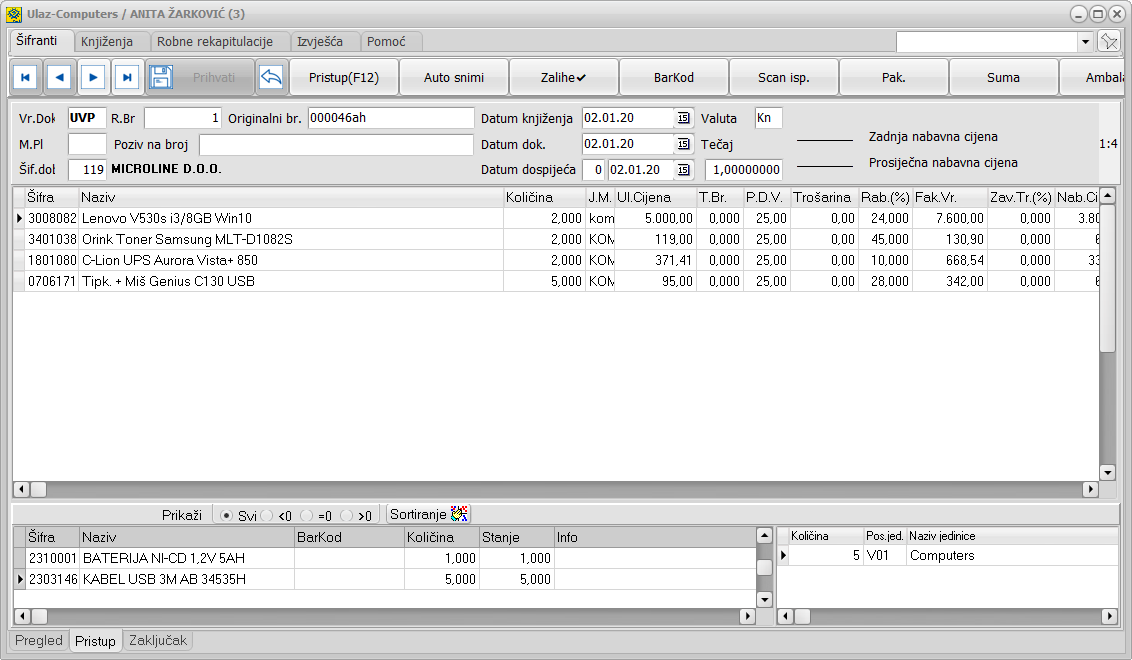Image resolution: width=1132 pixels, height=660 pixels.
Task: Click the Valuta field showing Kn
Action: (x=768, y=118)
